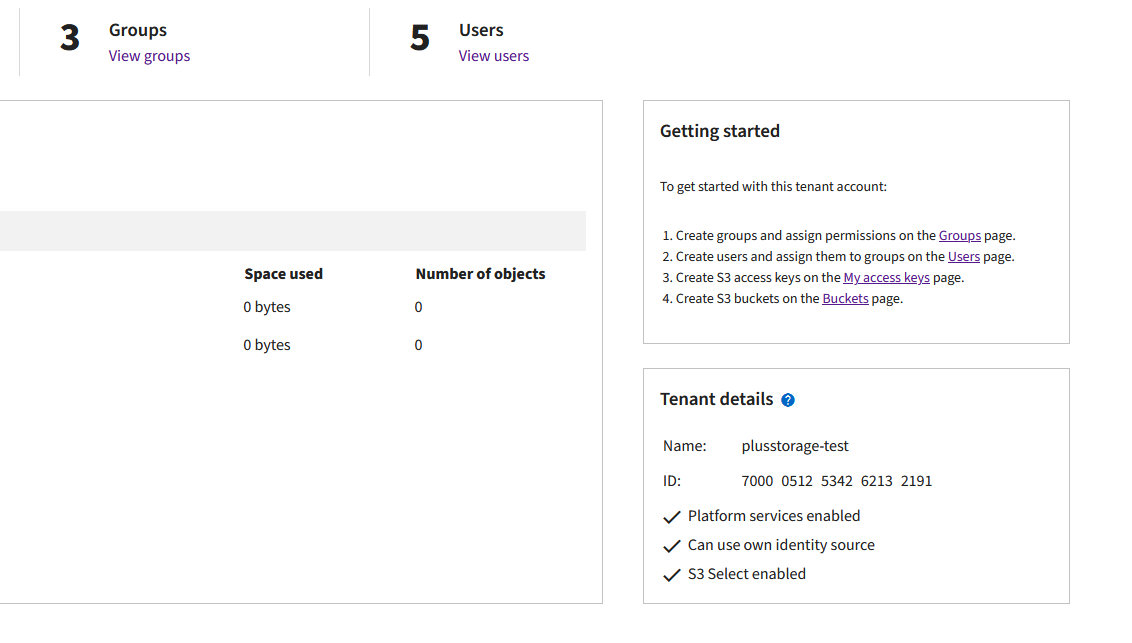
Task: Click the Can use own identity source checkmark
Action: pyautogui.click(x=671, y=546)
